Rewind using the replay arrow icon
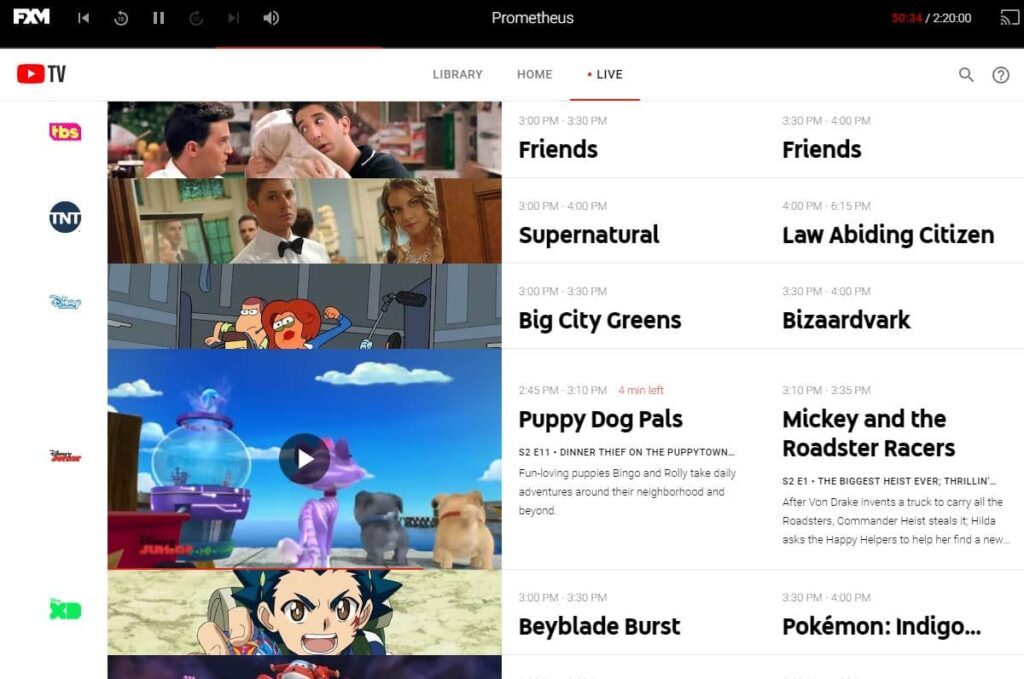 pyautogui.click(x=121, y=17)
